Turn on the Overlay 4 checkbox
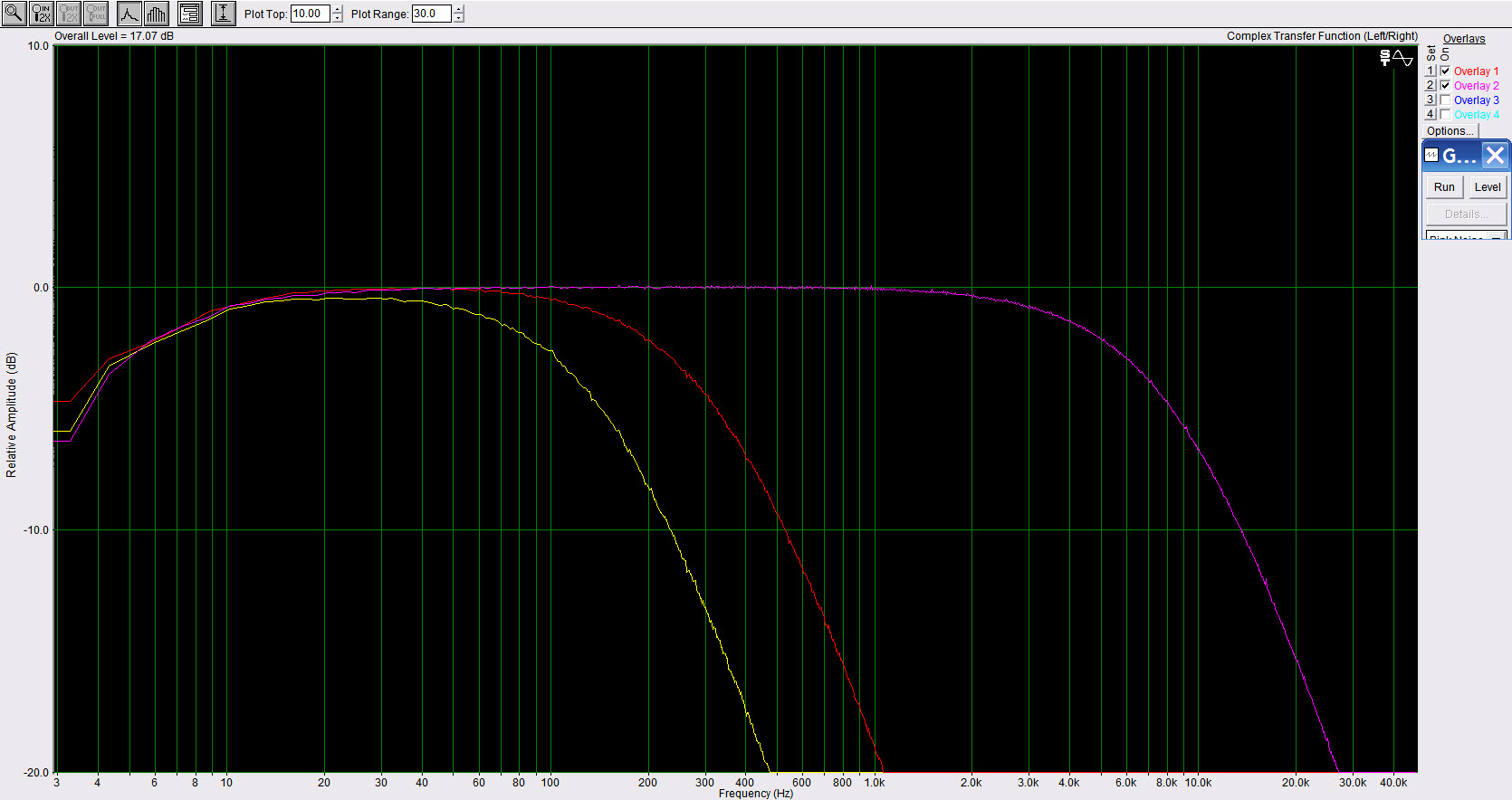Image resolution: width=1512 pixels, height=800 pixels. point(1446,115)
